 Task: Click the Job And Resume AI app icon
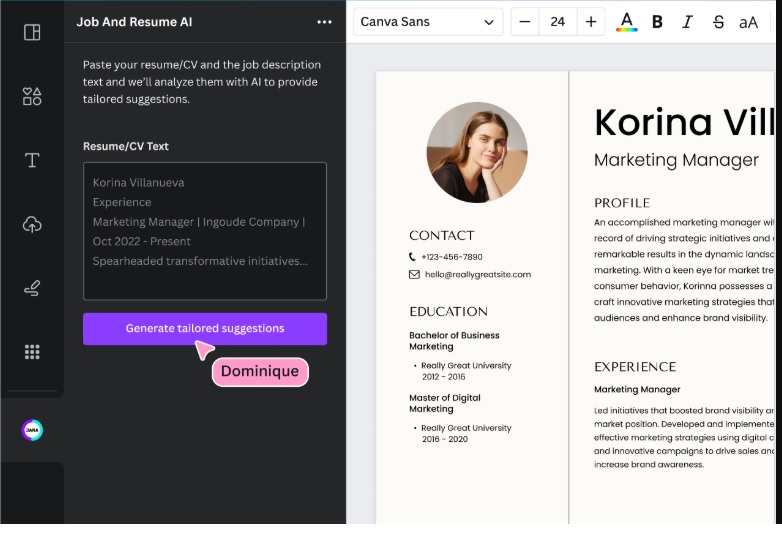32,430
